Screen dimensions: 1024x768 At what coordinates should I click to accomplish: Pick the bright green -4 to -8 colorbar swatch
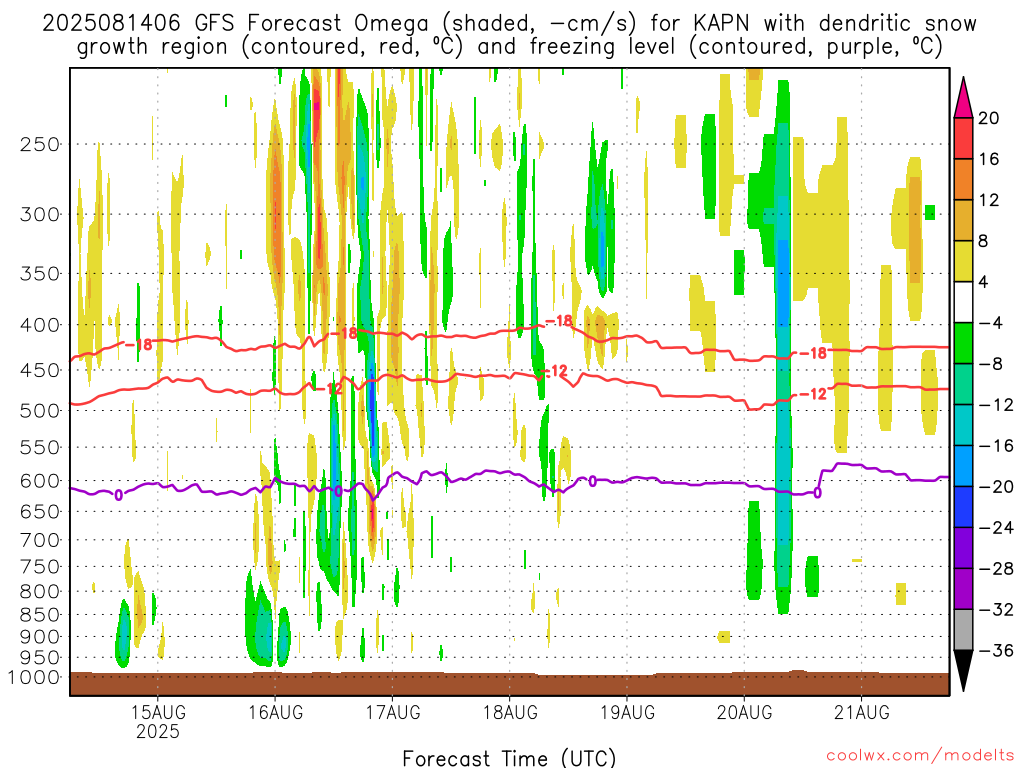tap(963, 344)
